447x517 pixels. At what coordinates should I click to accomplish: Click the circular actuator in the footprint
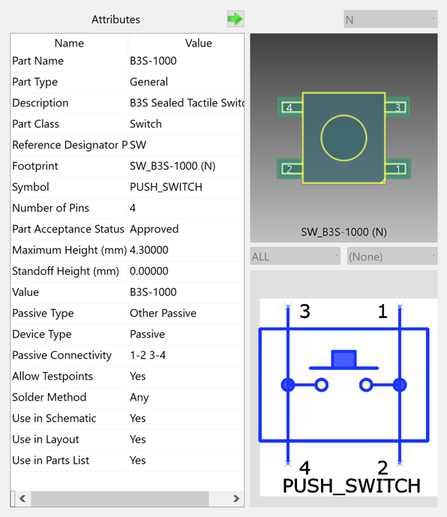344,138
